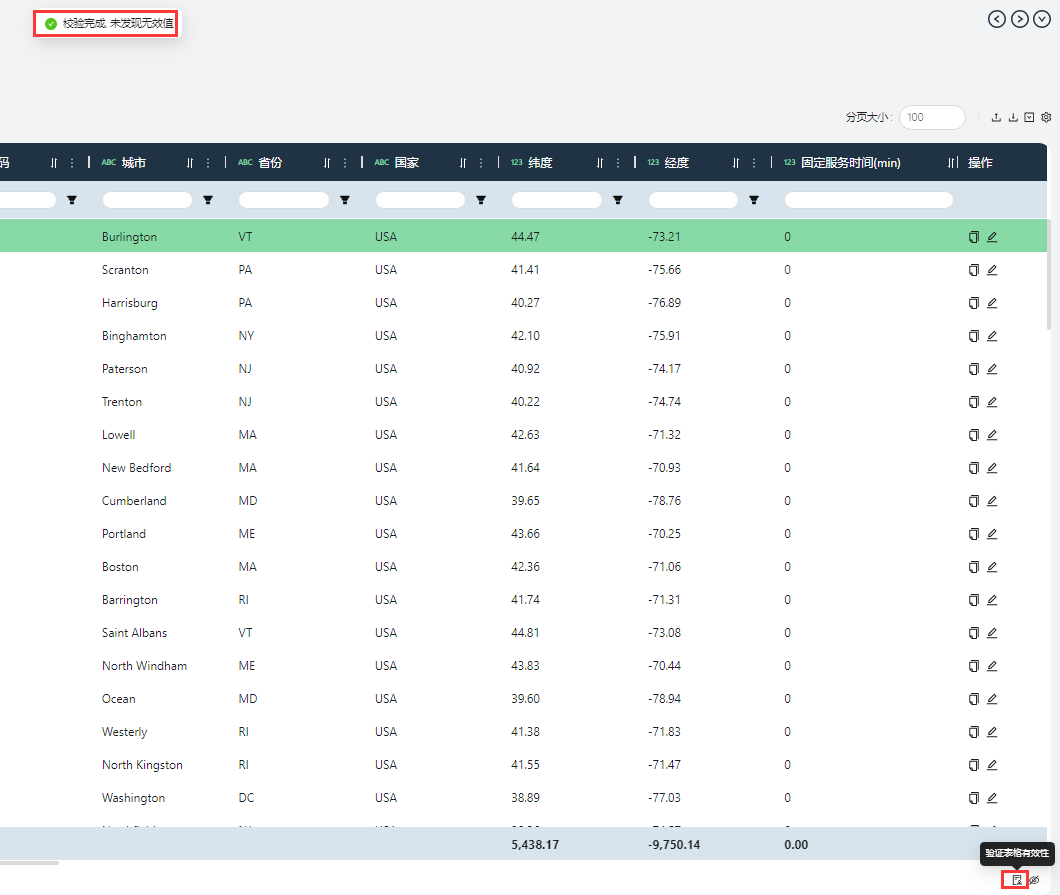The width and height of the screenshot is (1060, 895).
Task: Sort by the 城市 column sort icon
Action: (190, 163)
